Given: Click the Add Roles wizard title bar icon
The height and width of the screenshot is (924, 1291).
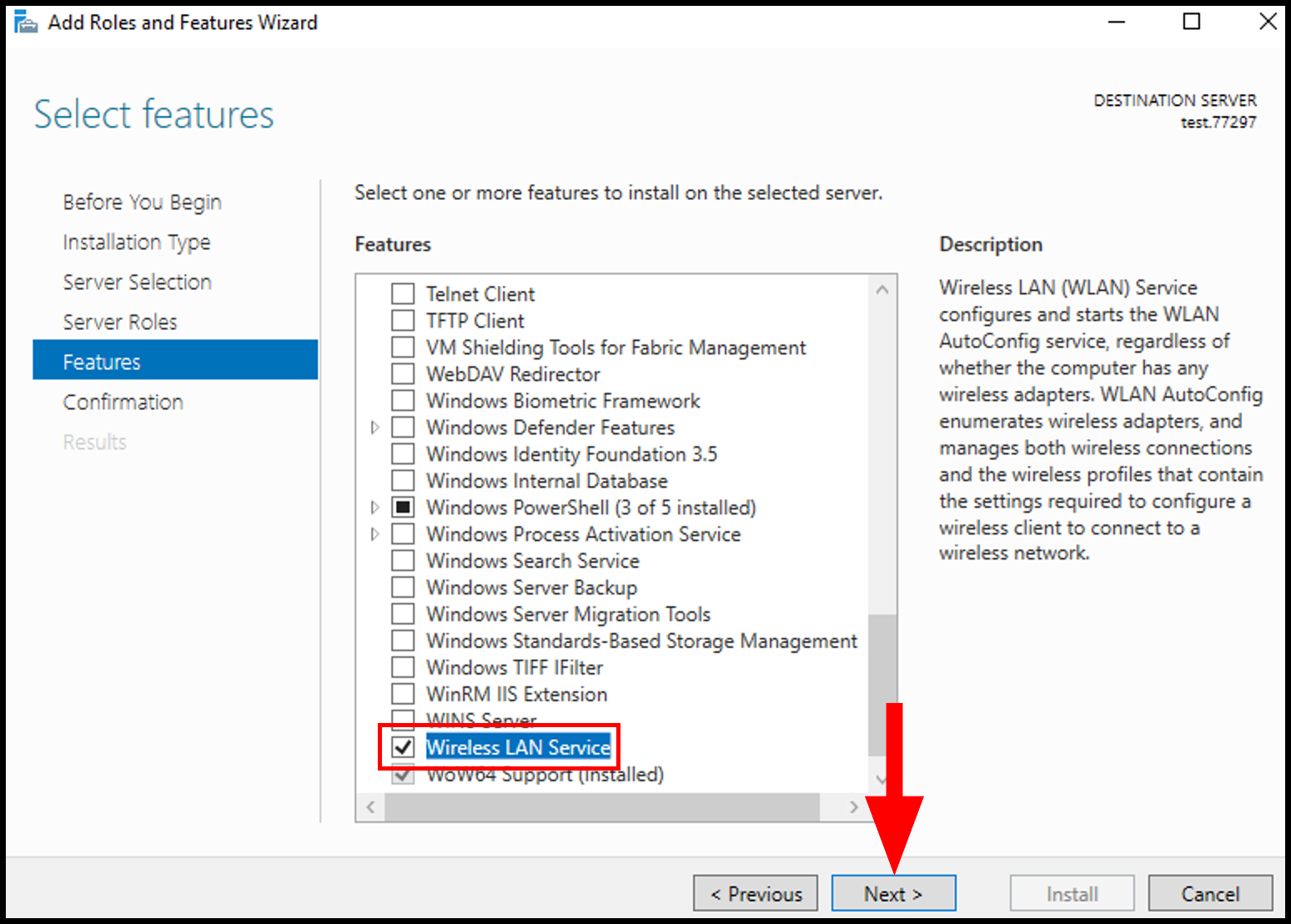Looking at the screenshot, I should click(24, 22).
